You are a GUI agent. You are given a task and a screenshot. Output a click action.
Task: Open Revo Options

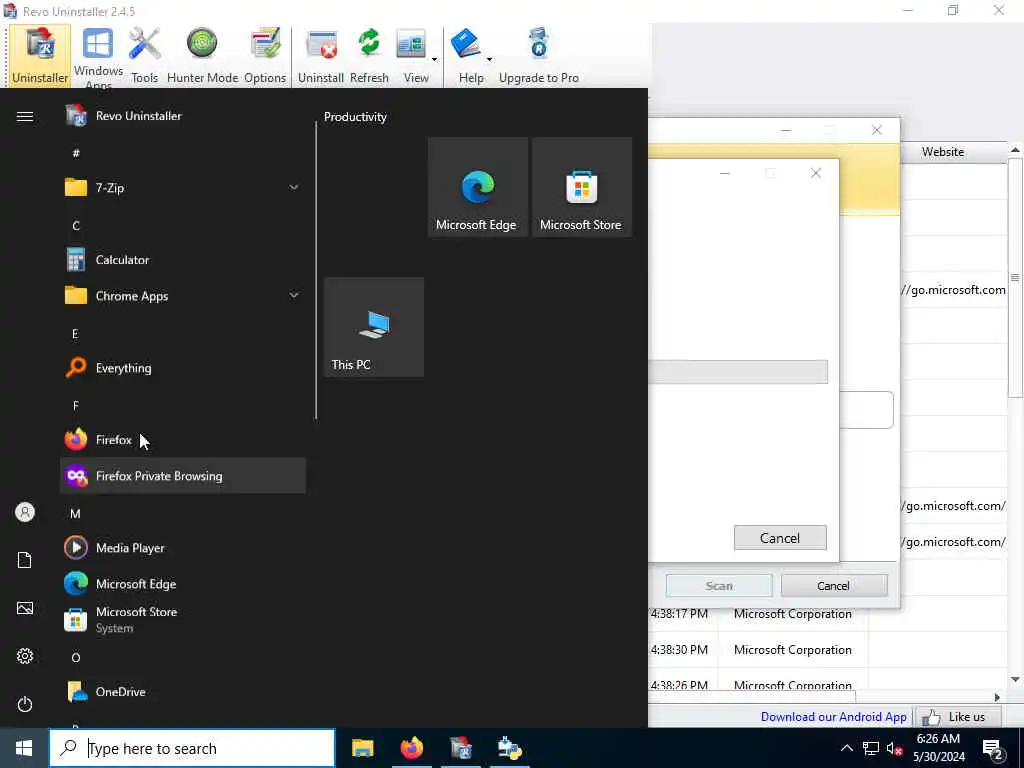tap(265, 56)
